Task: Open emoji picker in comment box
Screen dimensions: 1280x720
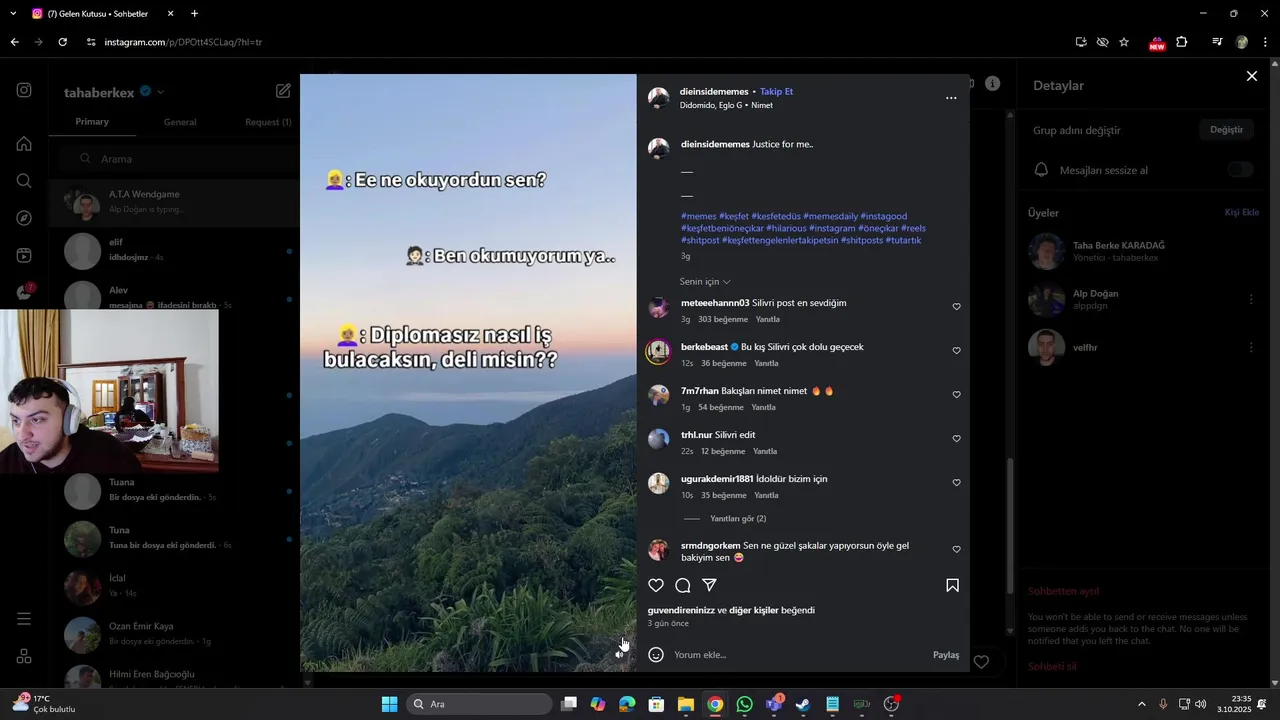Action: (656, 655)
